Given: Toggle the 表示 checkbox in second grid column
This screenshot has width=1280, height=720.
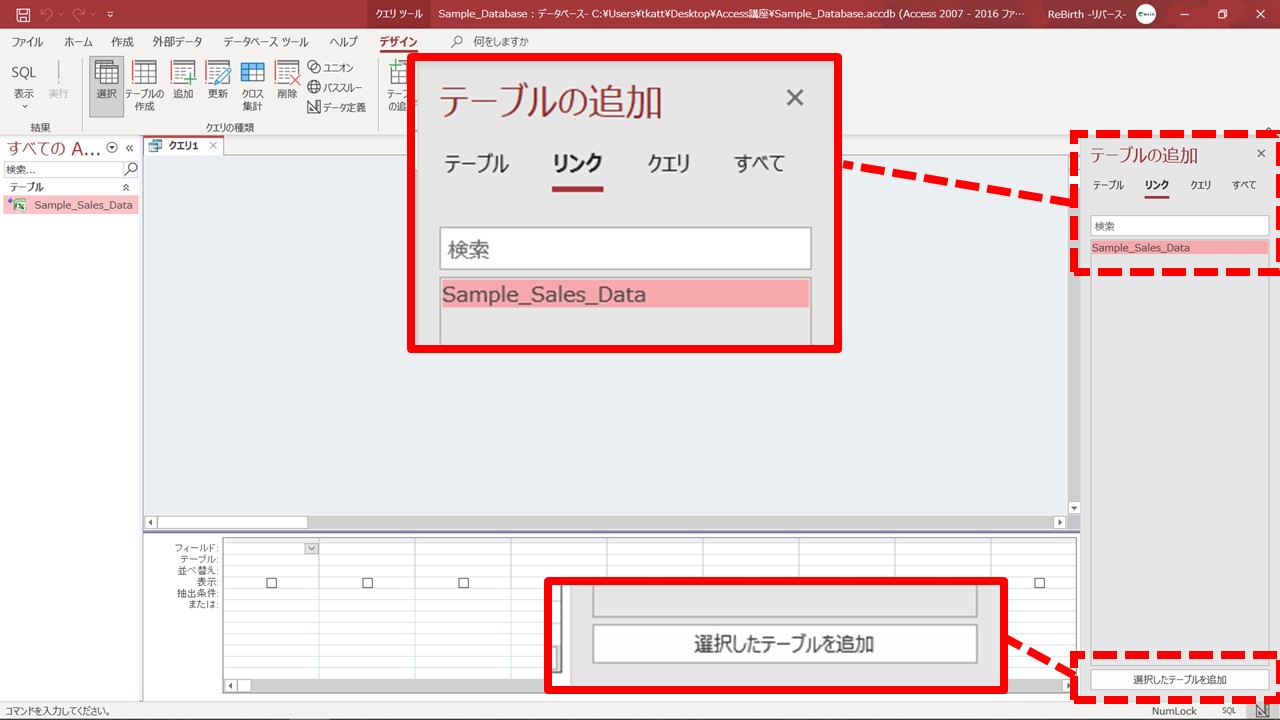Looking at the screenshot, I should [367, 583].
